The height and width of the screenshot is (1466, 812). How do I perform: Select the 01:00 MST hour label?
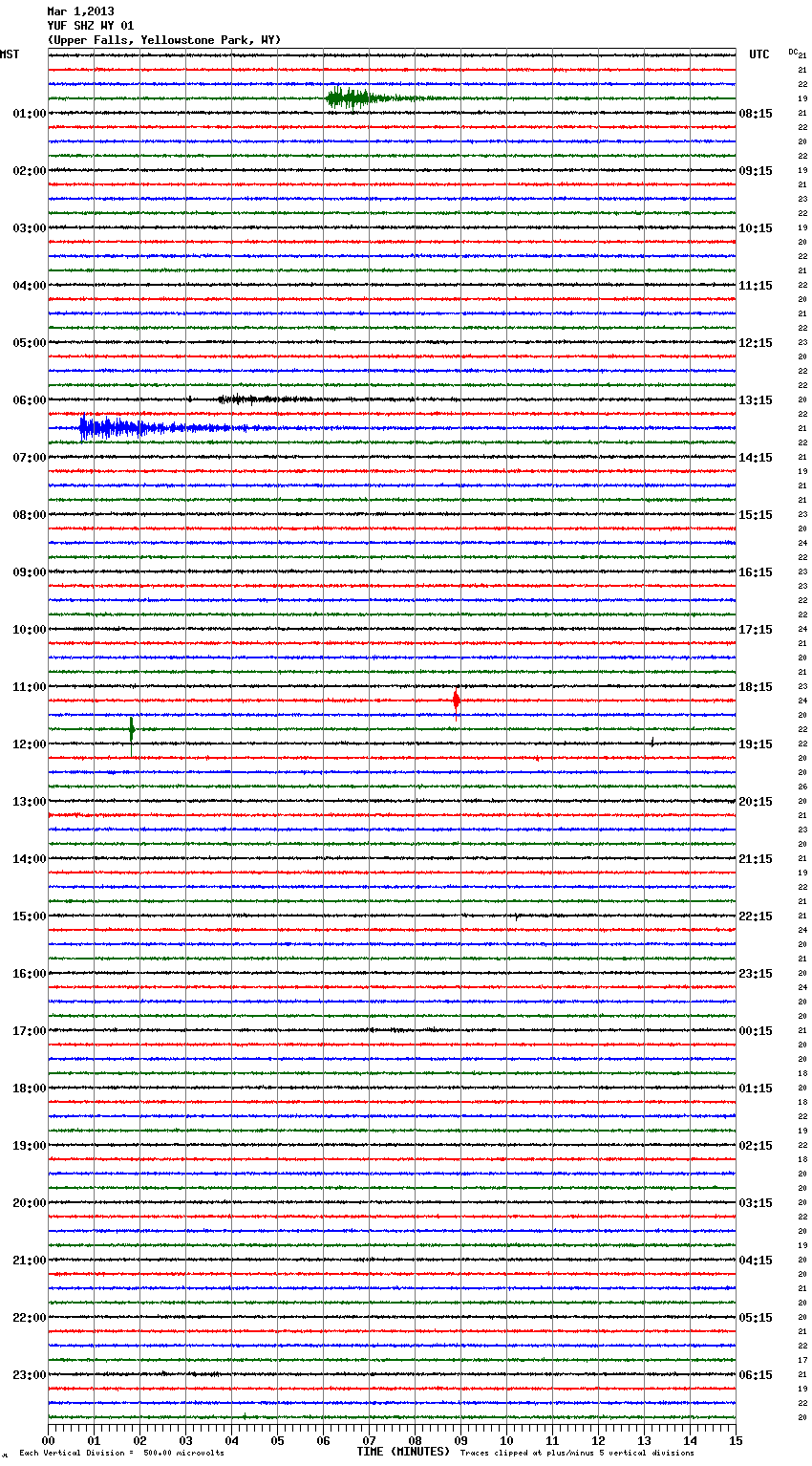(29, 114)
